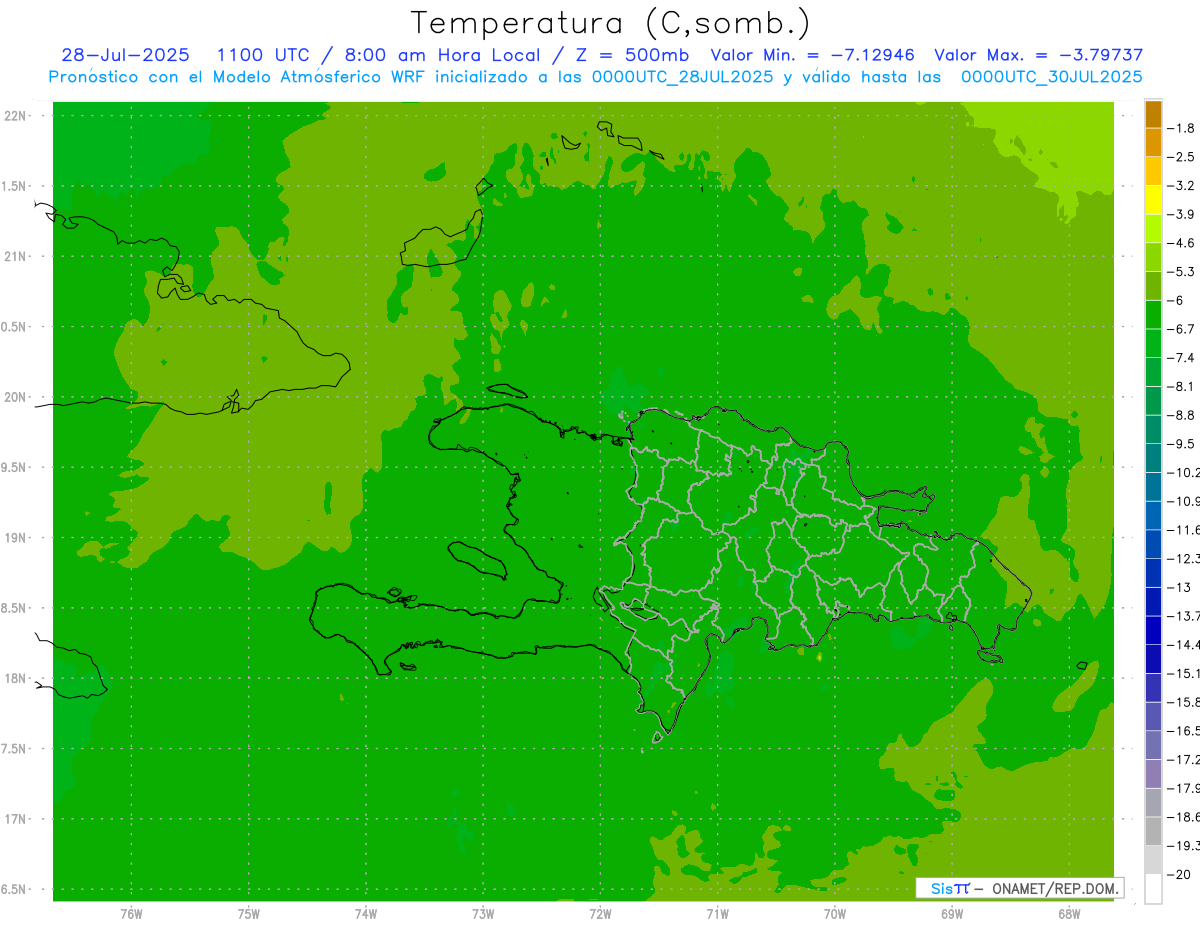Click the 74W longitude label
This screenshot has width=1200, height=927.
(365, 914)
